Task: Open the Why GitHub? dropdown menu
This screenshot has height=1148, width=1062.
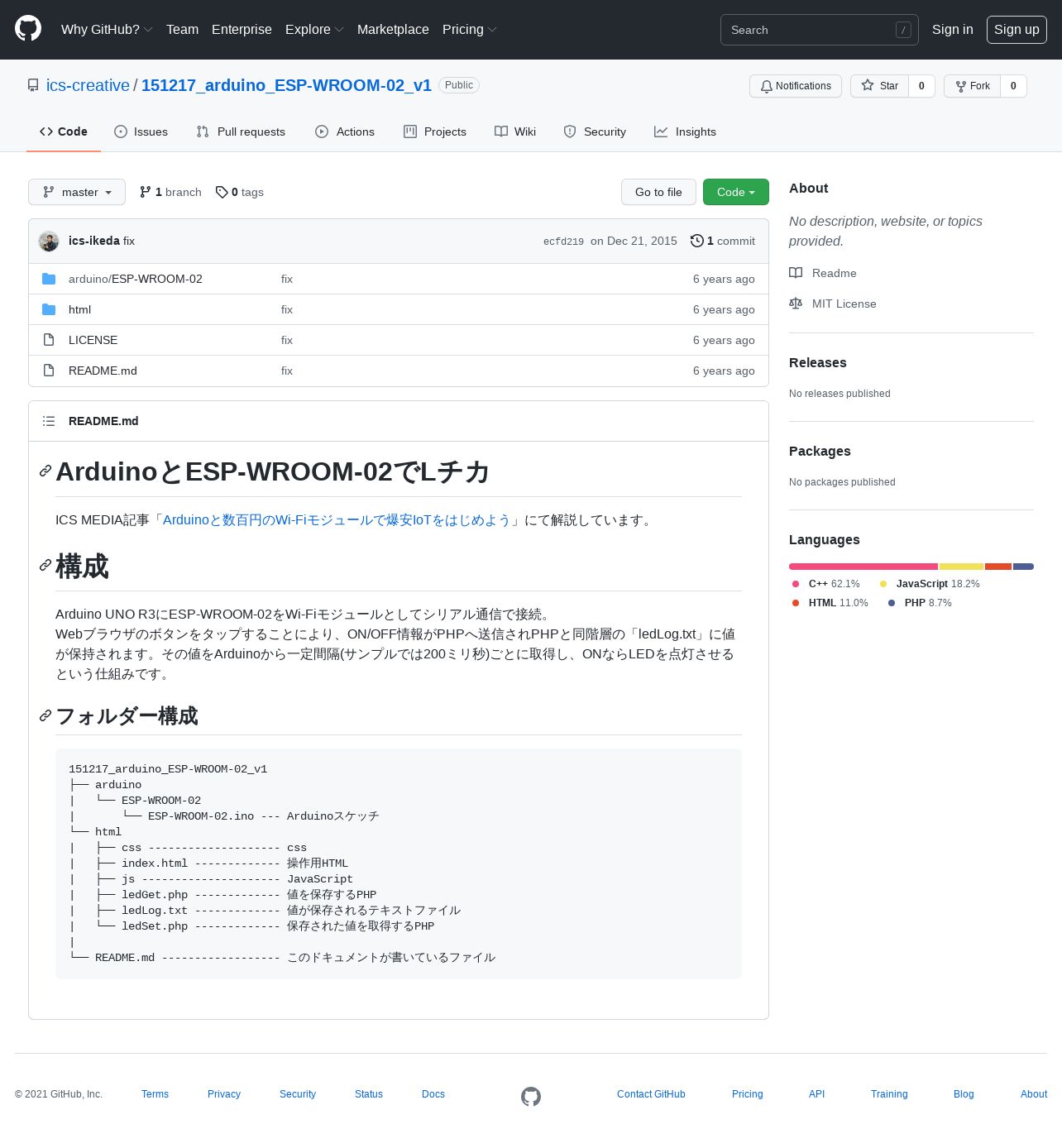Action: 107,29
